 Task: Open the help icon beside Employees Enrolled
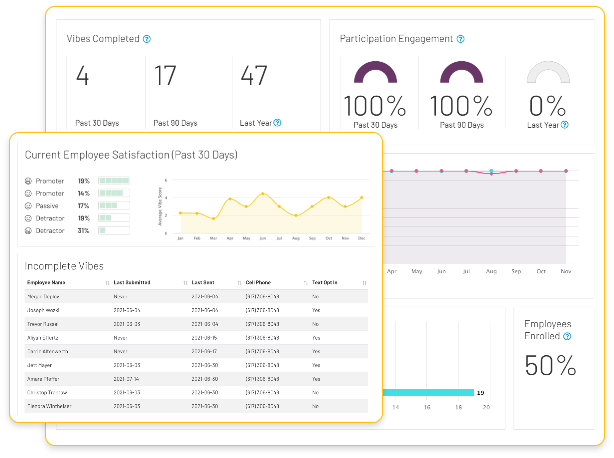coord(567,336)
